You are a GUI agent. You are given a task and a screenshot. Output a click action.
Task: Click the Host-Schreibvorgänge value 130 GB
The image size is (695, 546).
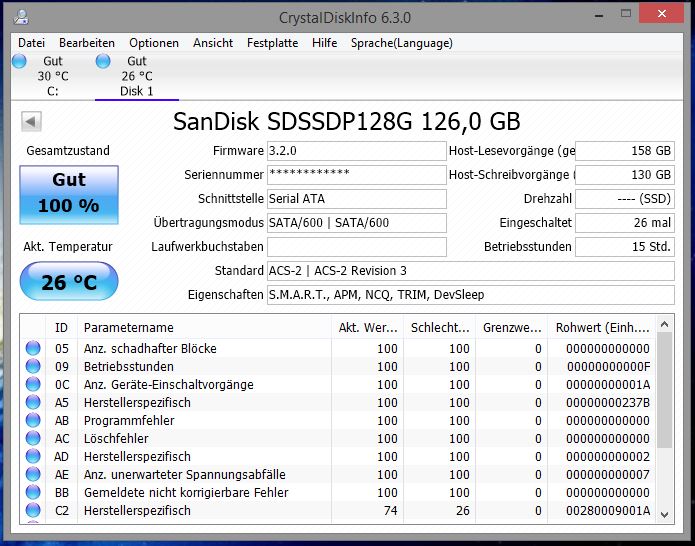tap(625, 175)
